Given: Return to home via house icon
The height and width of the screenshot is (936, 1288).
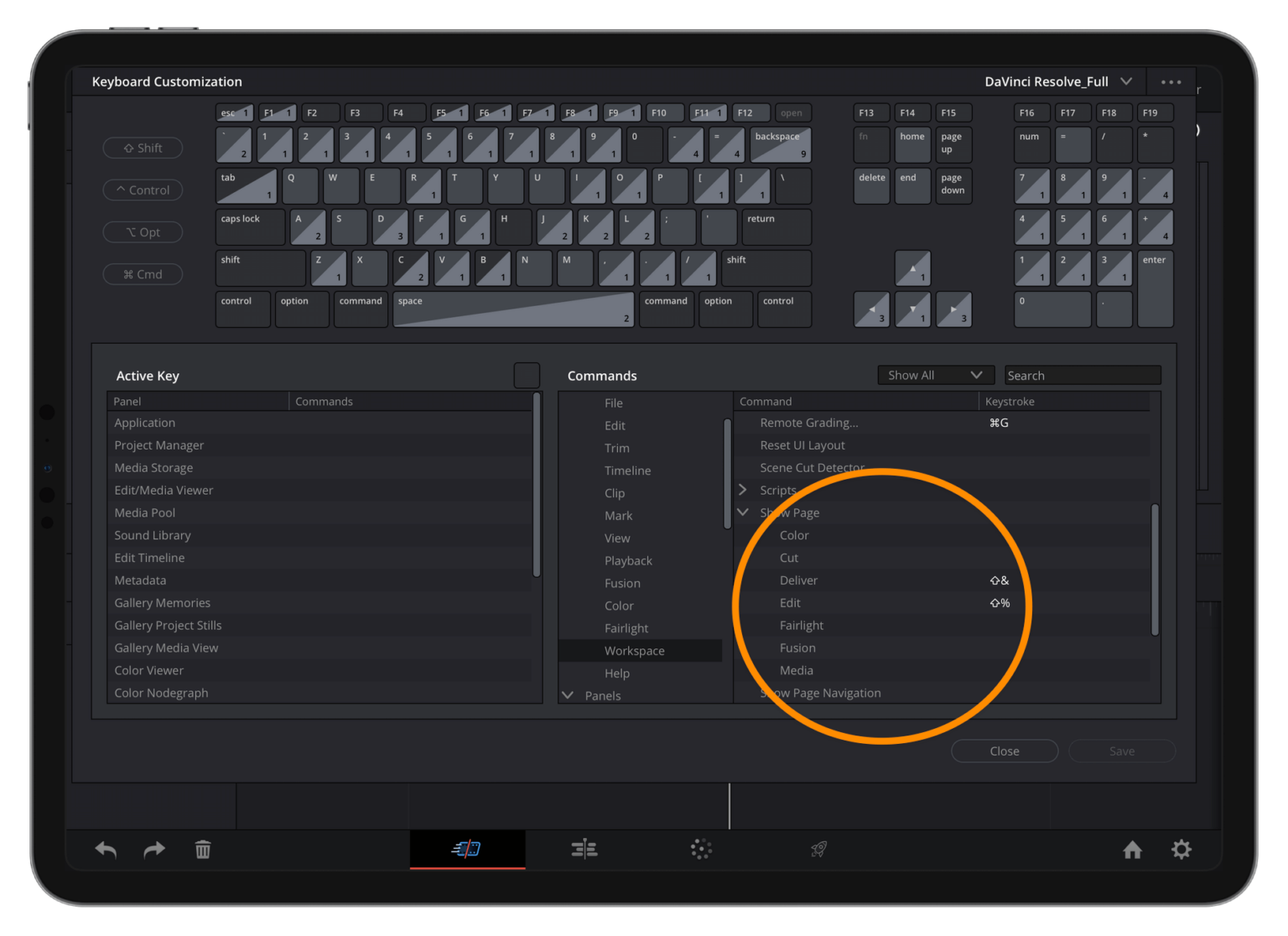Looking at the screenshot, I should tap(1133, 849).
